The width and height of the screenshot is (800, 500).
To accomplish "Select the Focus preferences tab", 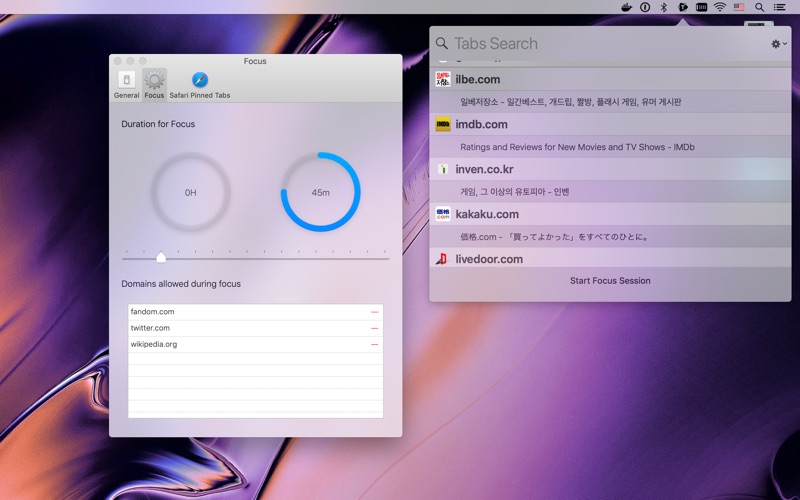I will 154,85.
